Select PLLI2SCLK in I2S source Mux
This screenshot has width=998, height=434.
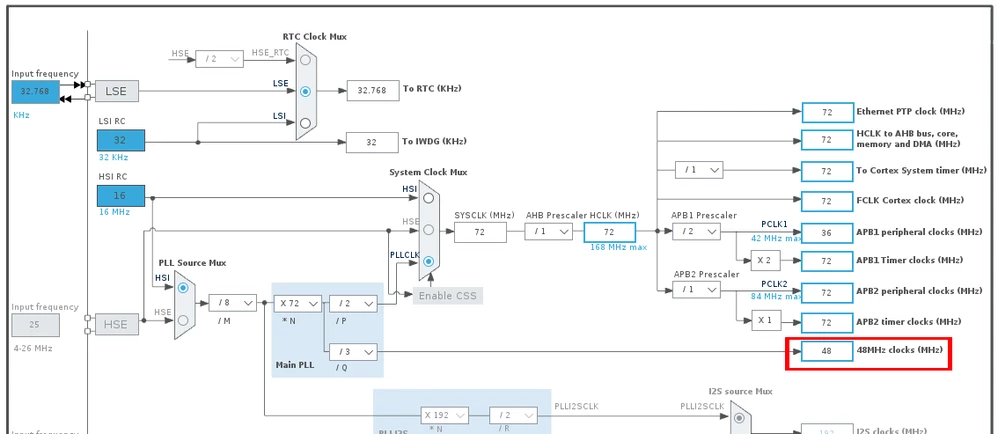[x=738, y=419]
